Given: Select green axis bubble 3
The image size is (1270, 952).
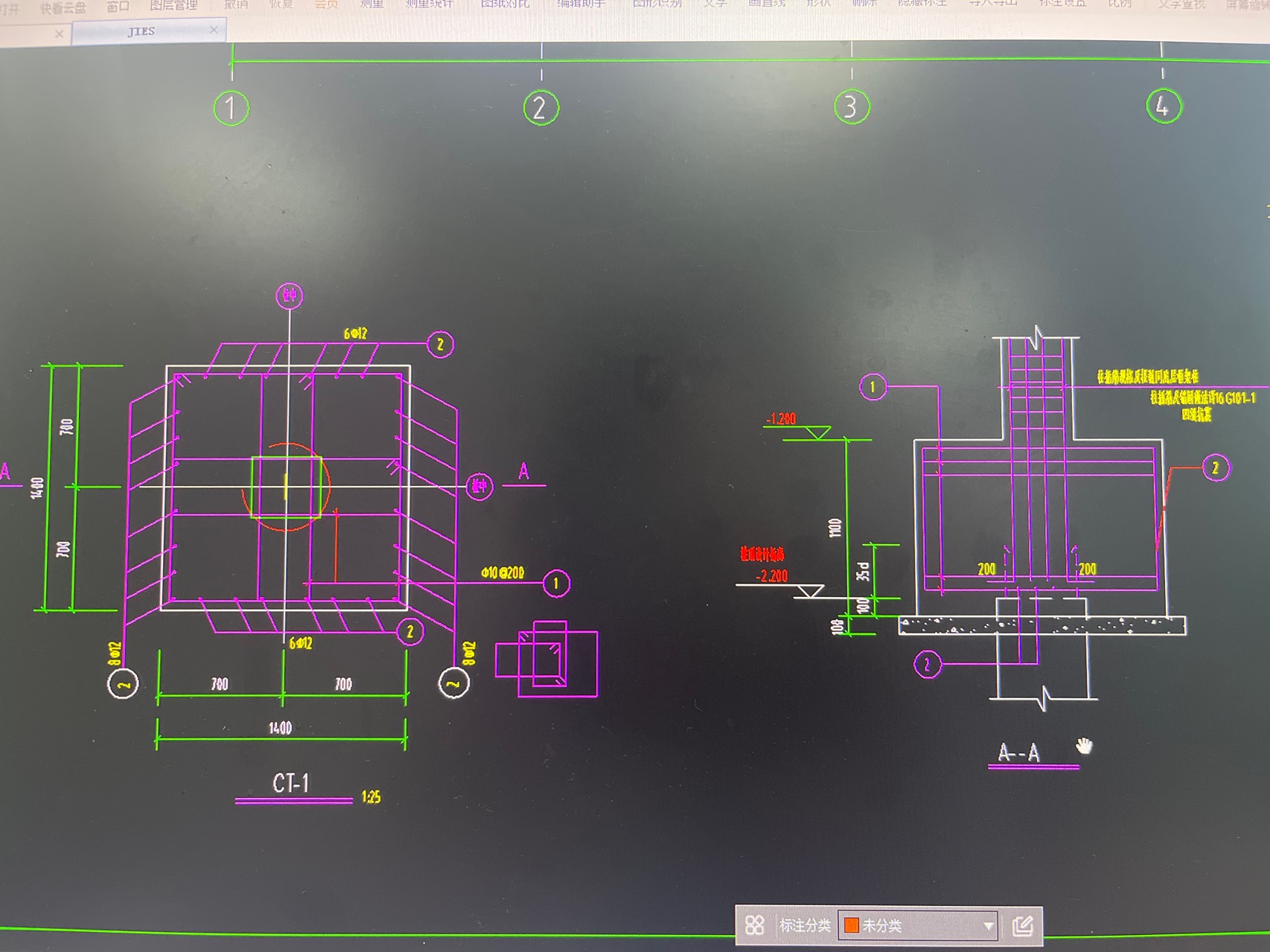Looking at the screenshot, I should click(852, 107).
